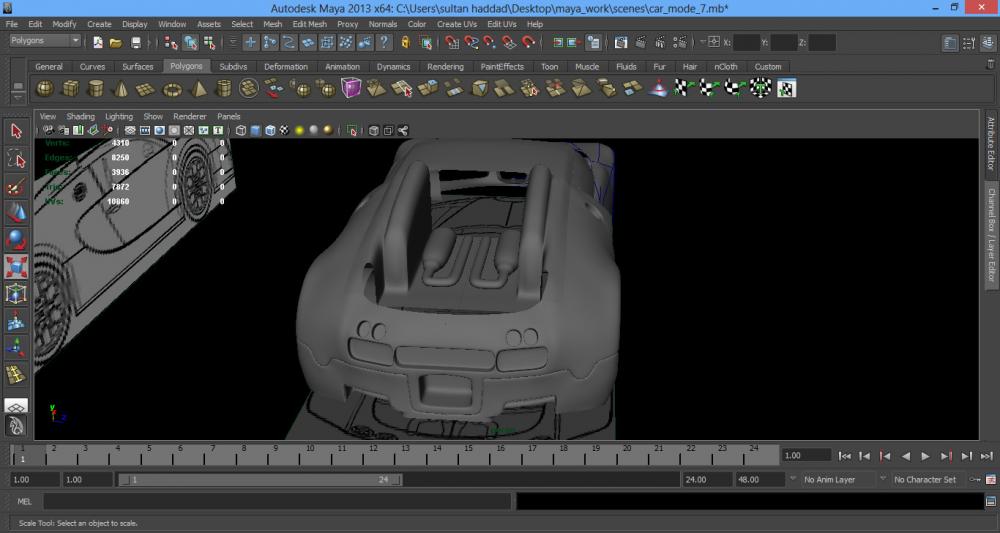Viewport: 1000px width, 533px height.
Task: Click the Save scene icon
Action: click(x=135, y=43)
